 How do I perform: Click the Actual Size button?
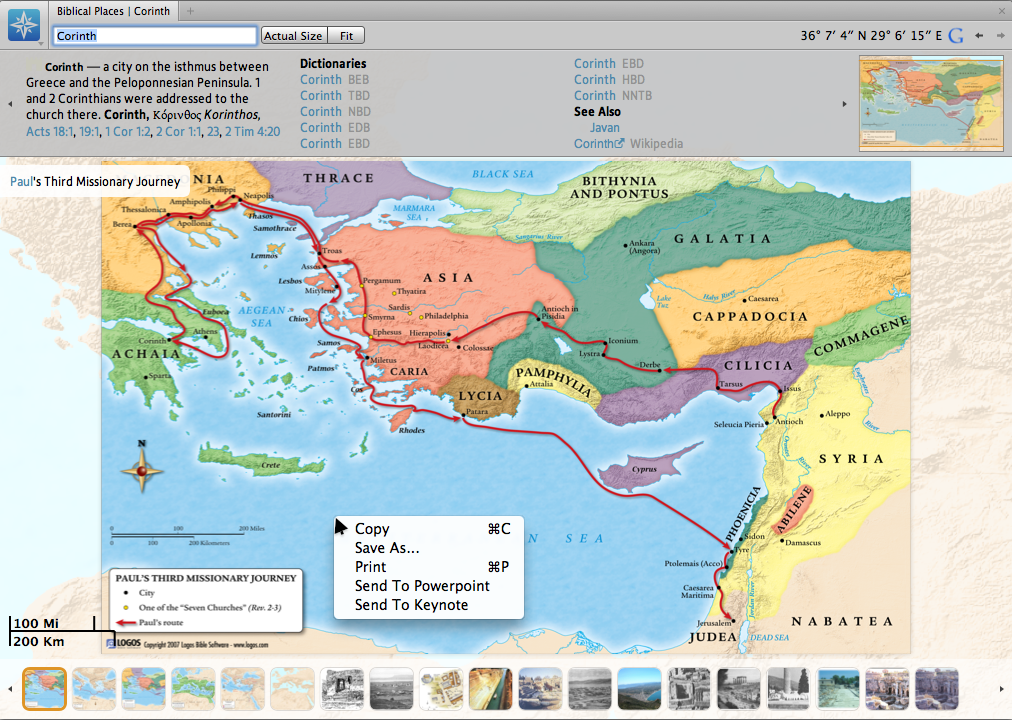[293, 35]
